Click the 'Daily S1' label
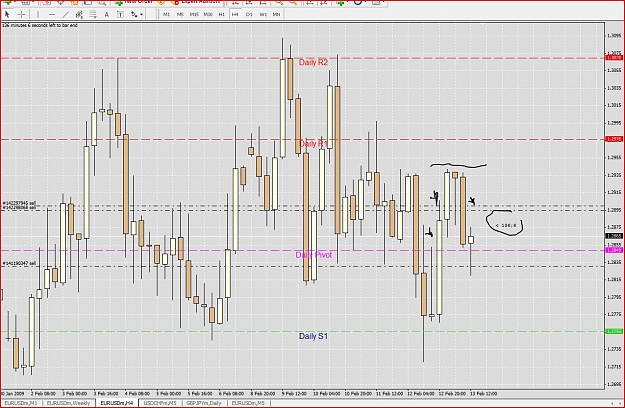 313,336
